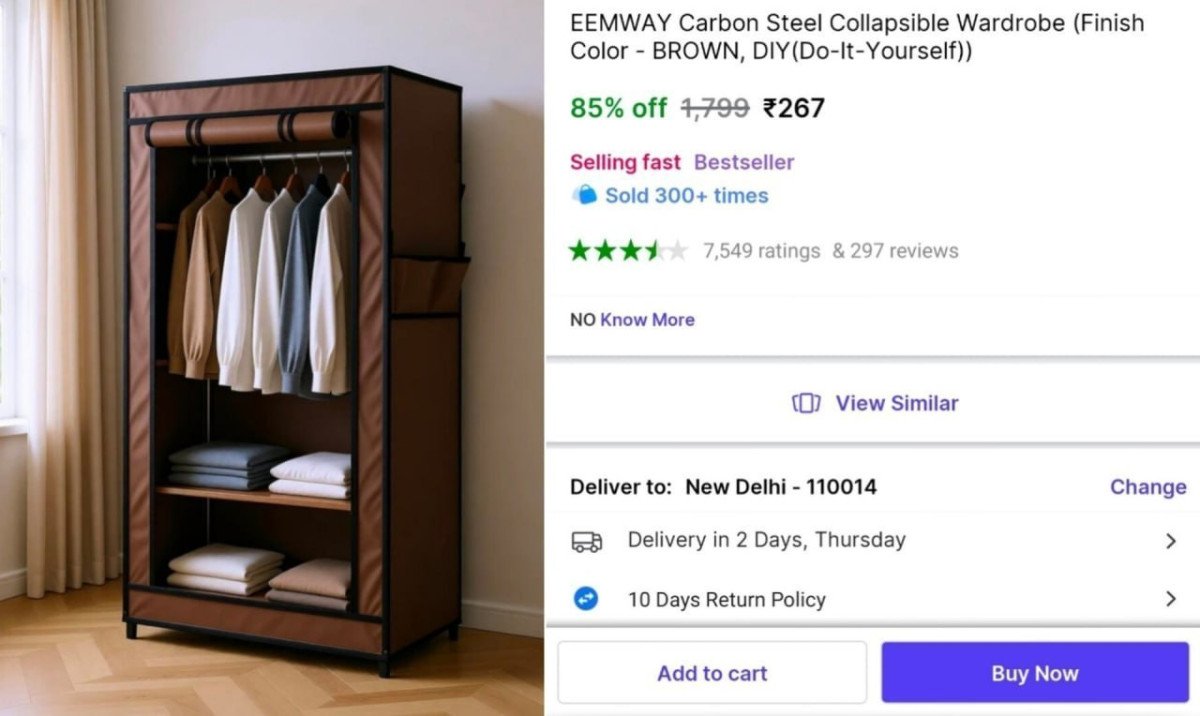Click the green star rating icons
Screen dimensions: 1200x716
coord(628,250)
